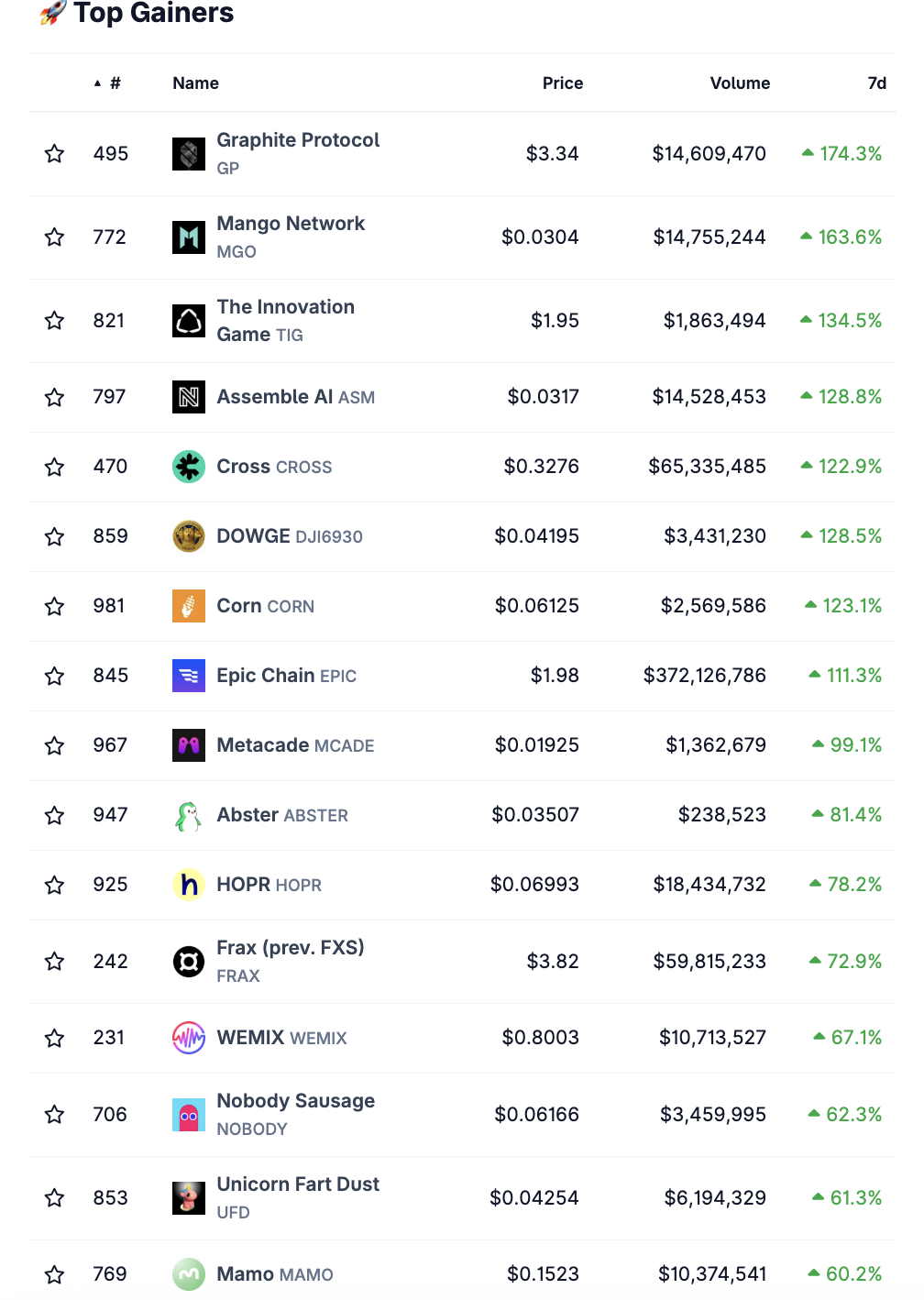This screenshot has height=1300, width=924.
Task: Click the Cross coin green icon
Action: click(x=189, y=467)
